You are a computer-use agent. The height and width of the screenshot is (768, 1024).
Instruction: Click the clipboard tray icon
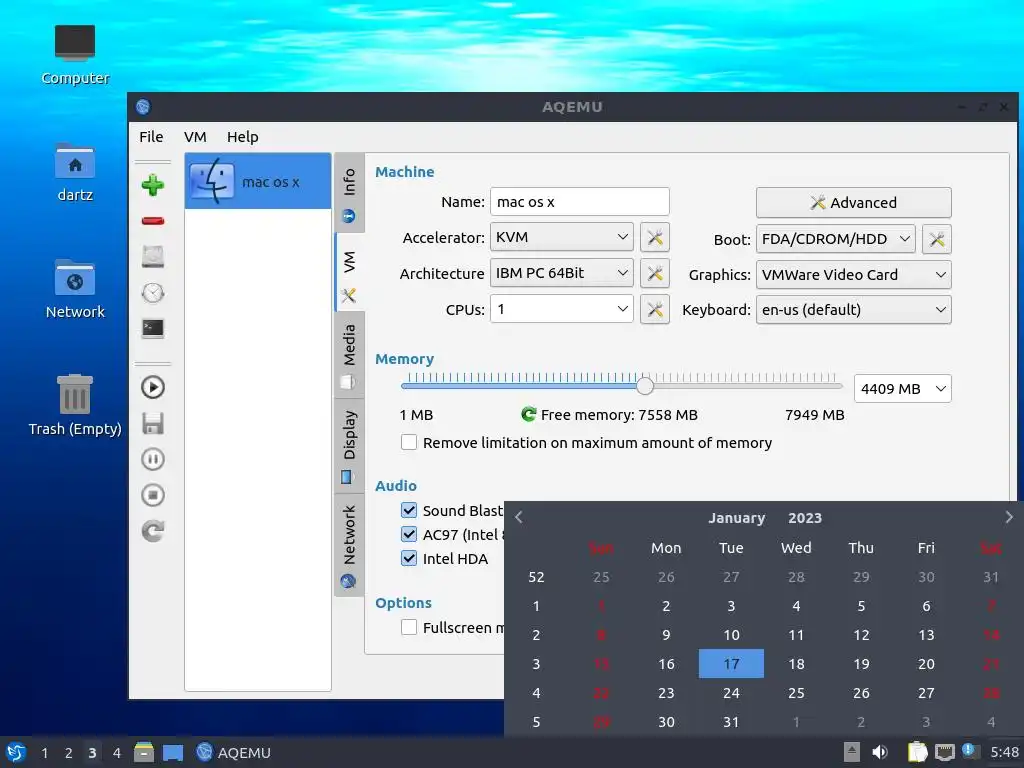[917, 752]
